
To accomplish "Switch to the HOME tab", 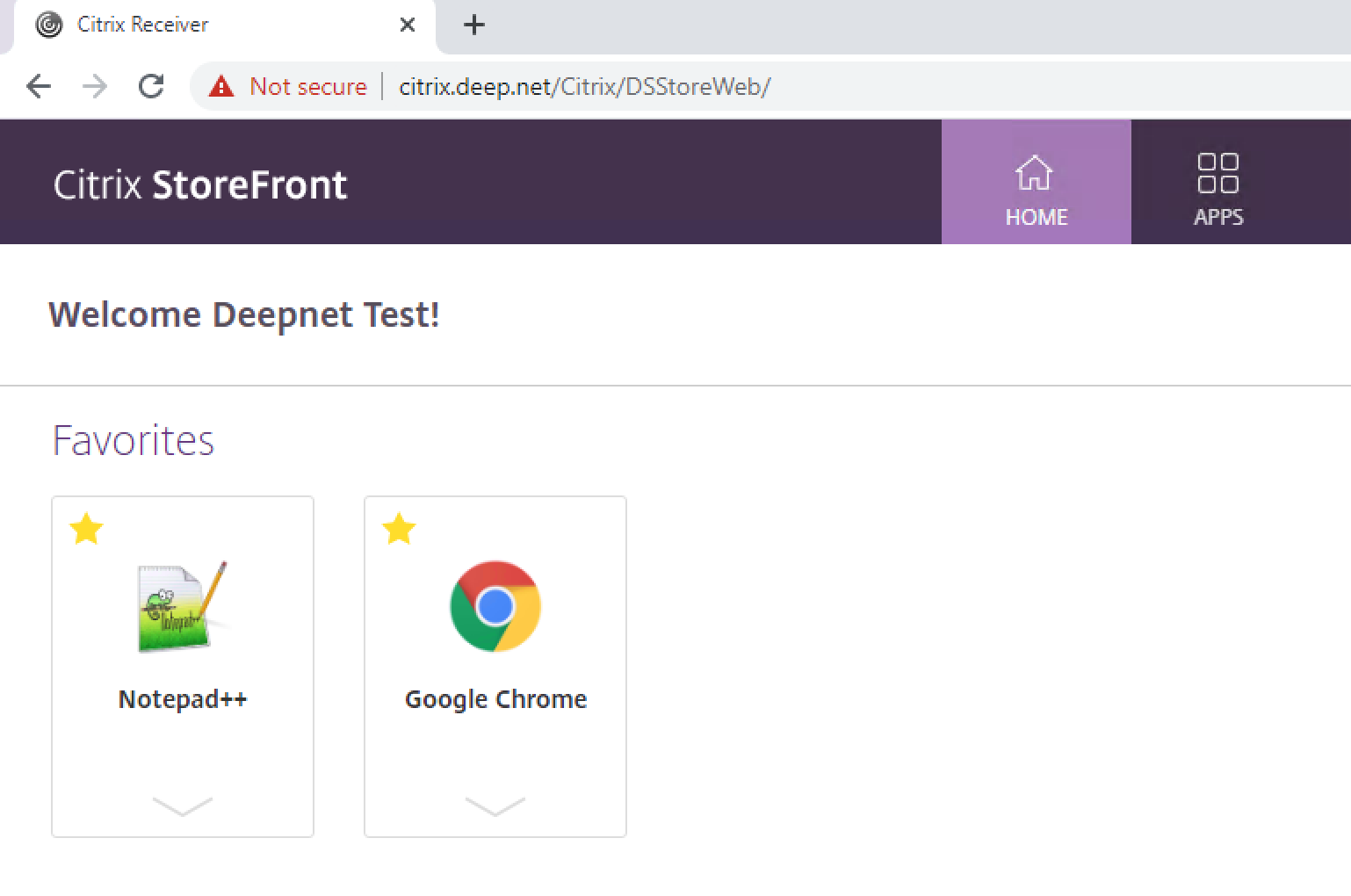I will pyautogui.click(x=1036, y=183).
